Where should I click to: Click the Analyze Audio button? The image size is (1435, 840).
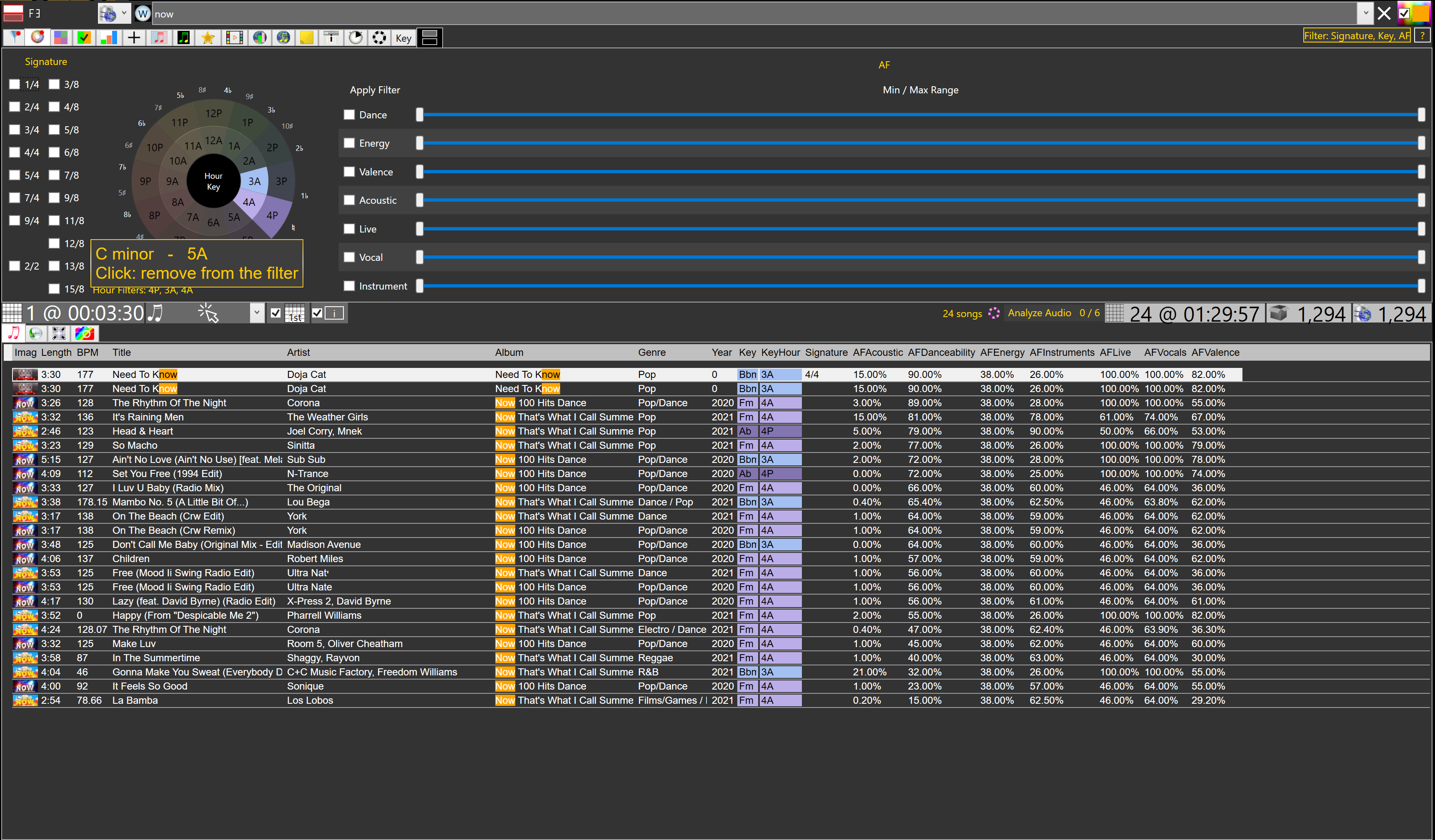[1039, 313]
